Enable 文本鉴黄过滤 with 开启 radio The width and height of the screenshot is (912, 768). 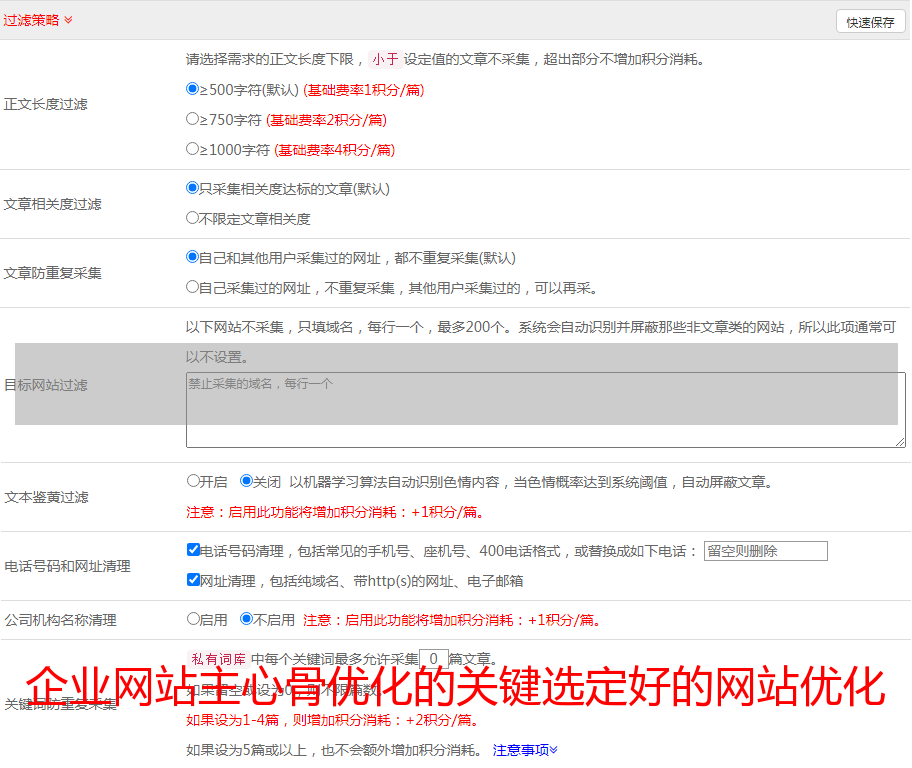(x=194, y=481)
